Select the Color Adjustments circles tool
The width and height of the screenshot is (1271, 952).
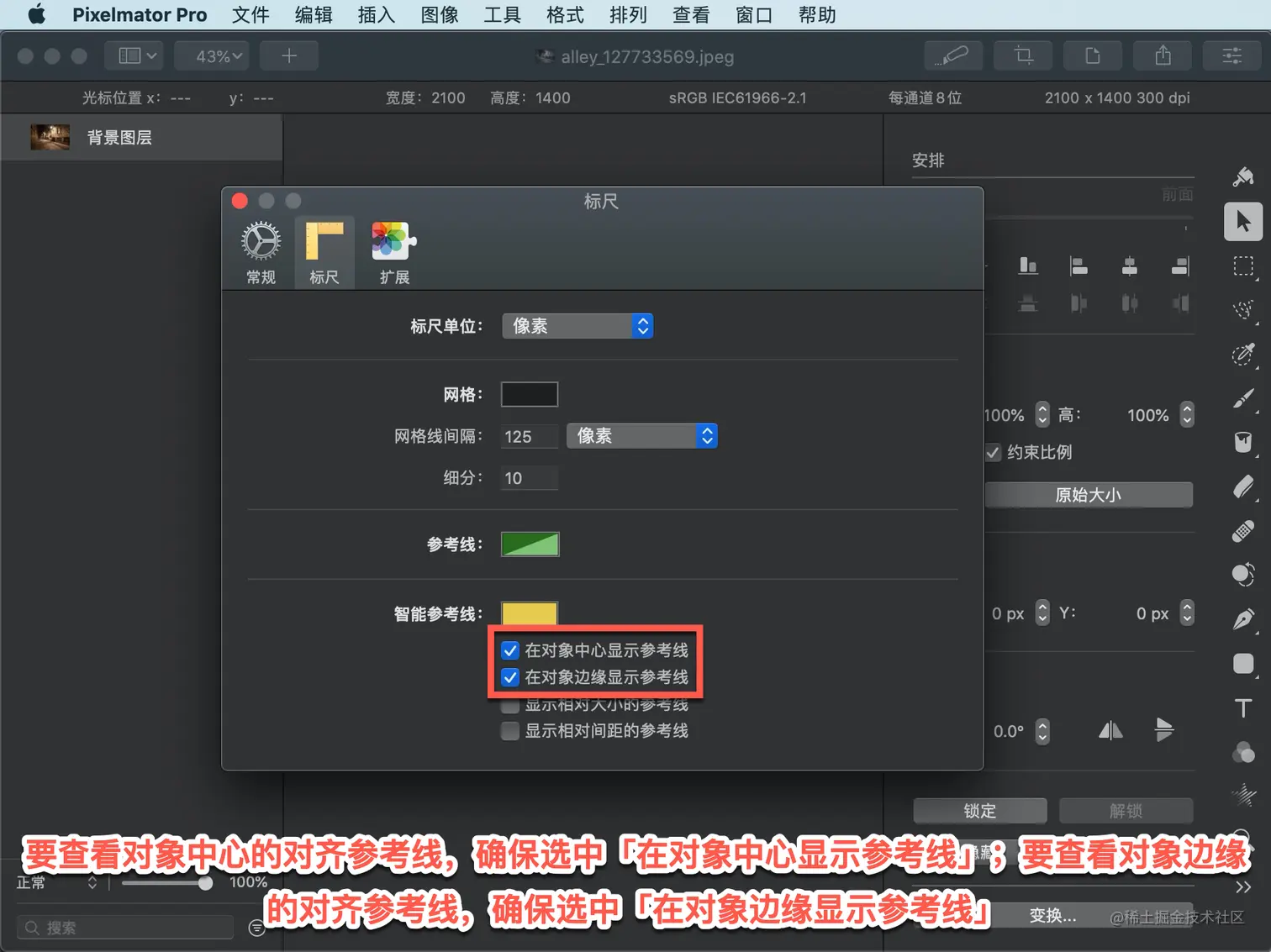point(1243,752)
